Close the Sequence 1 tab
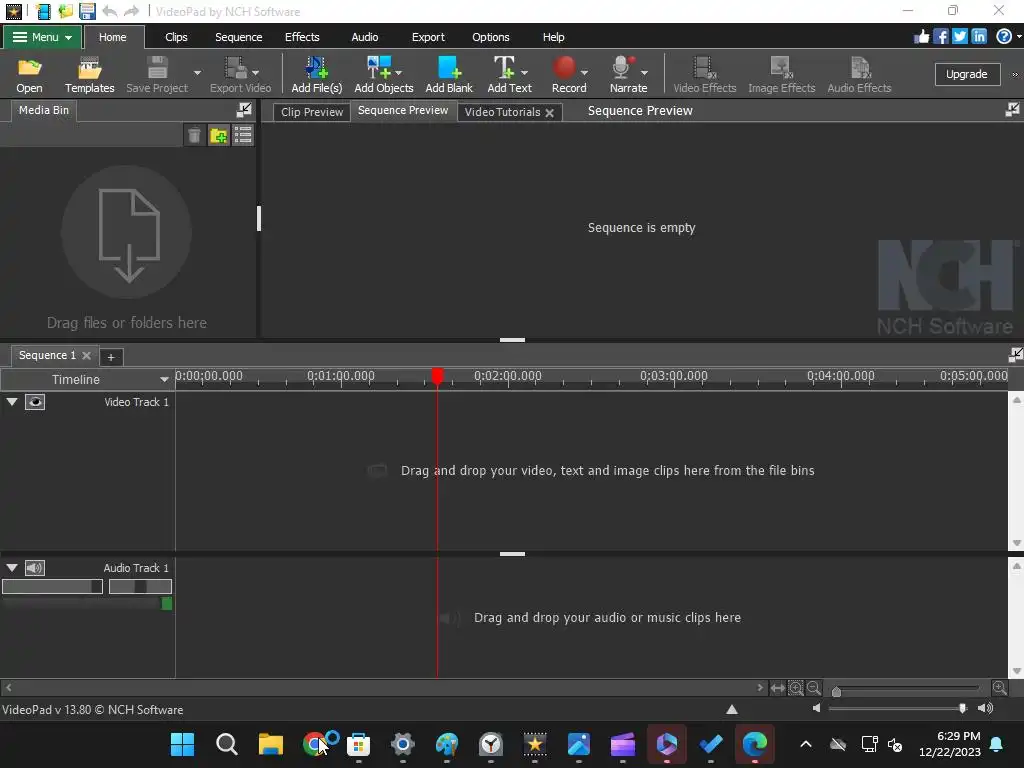The height and width of the screenshot is (768, 1024). (86, 355)
